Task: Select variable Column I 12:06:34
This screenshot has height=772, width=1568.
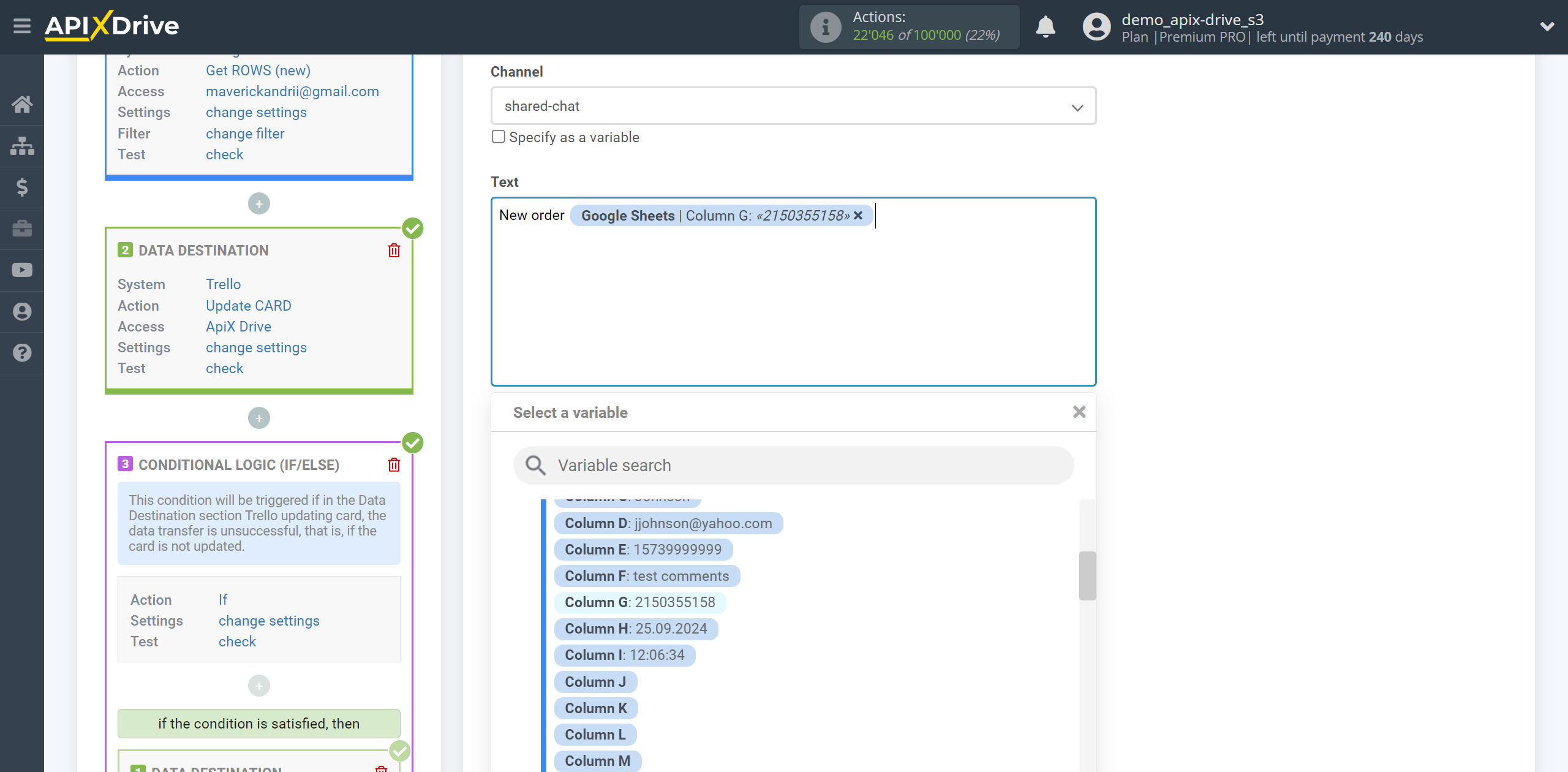Action: 625,655
